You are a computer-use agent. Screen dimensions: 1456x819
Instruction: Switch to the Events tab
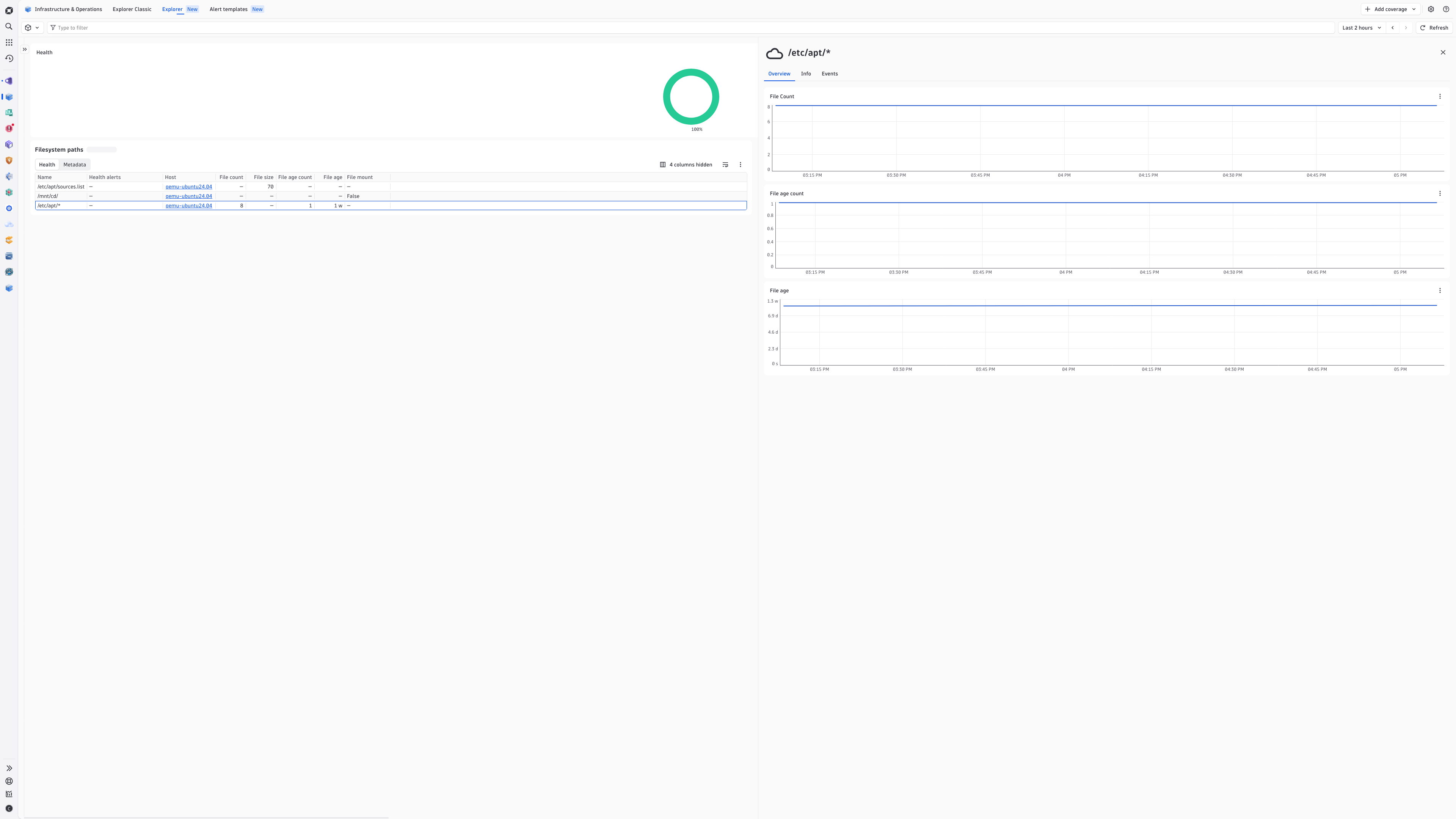830,74
